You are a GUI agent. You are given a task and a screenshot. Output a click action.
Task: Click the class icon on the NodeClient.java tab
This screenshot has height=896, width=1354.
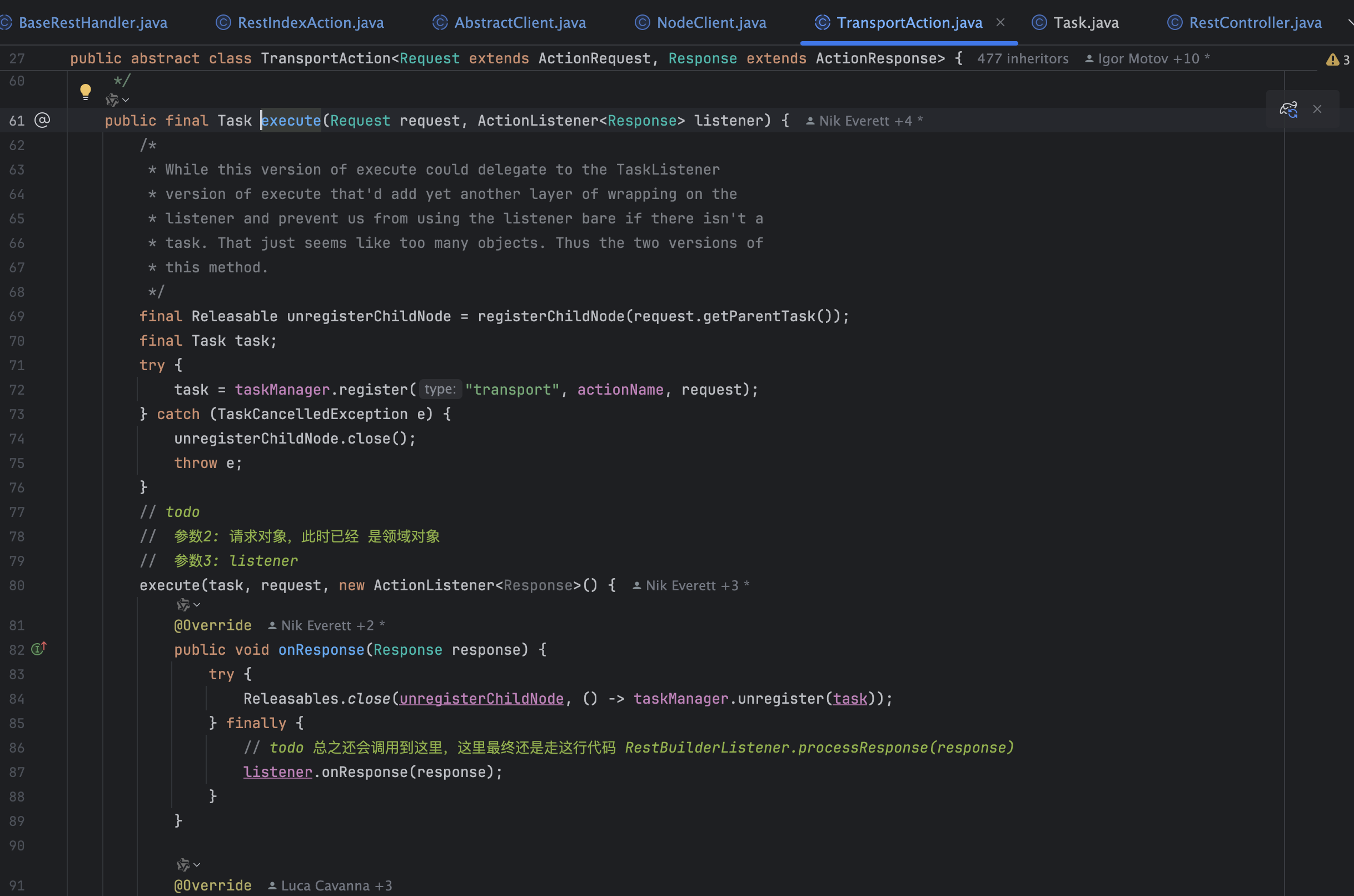[642, 22]
